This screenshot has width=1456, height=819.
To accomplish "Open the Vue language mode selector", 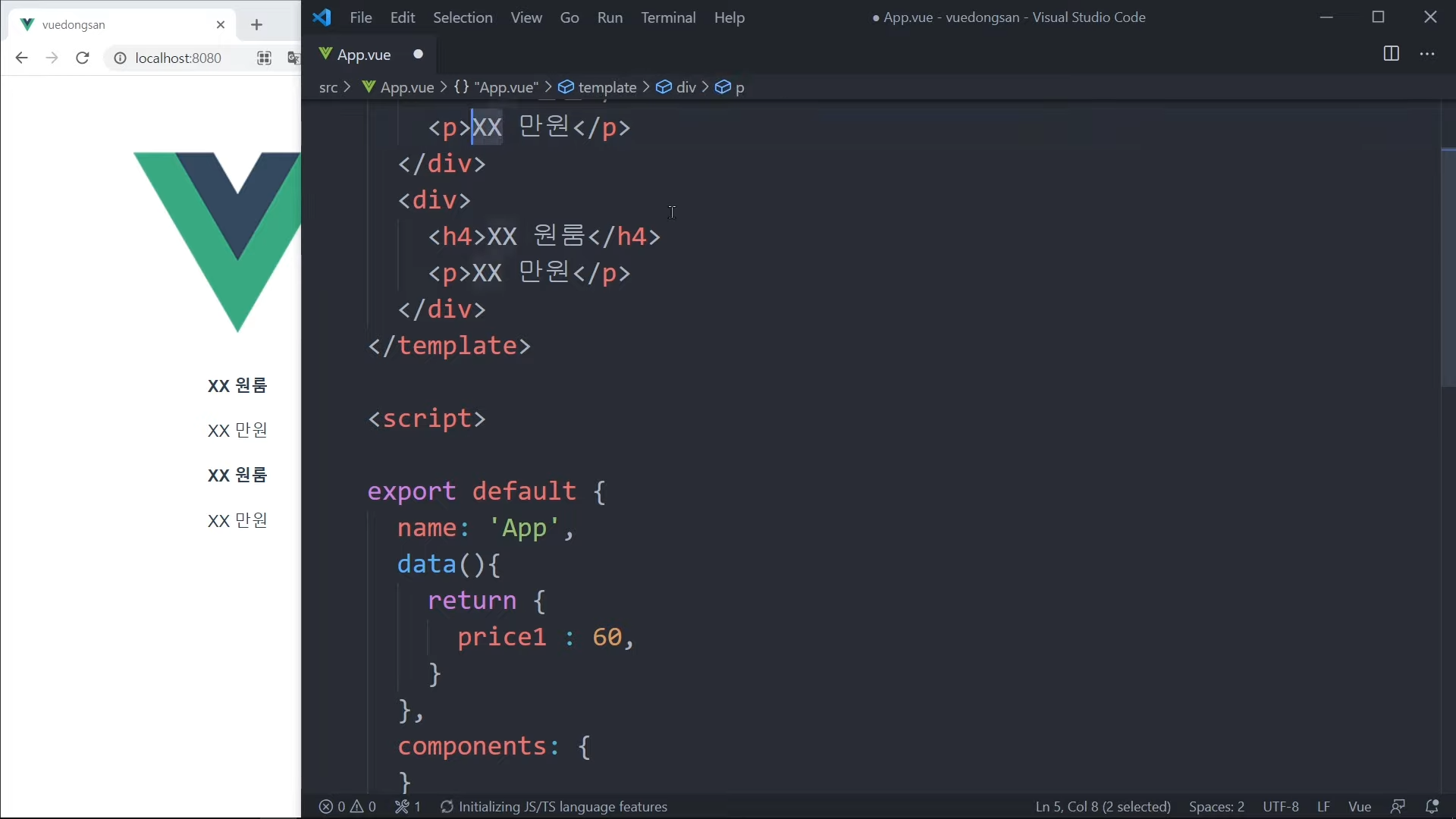I will pyautogui.click(x=1359, y=806).
